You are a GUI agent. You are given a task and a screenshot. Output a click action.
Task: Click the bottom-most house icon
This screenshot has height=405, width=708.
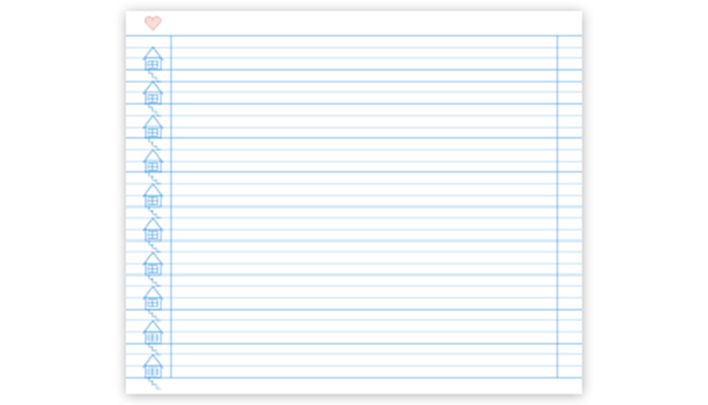pyautogui.click(x=153, y=366)
